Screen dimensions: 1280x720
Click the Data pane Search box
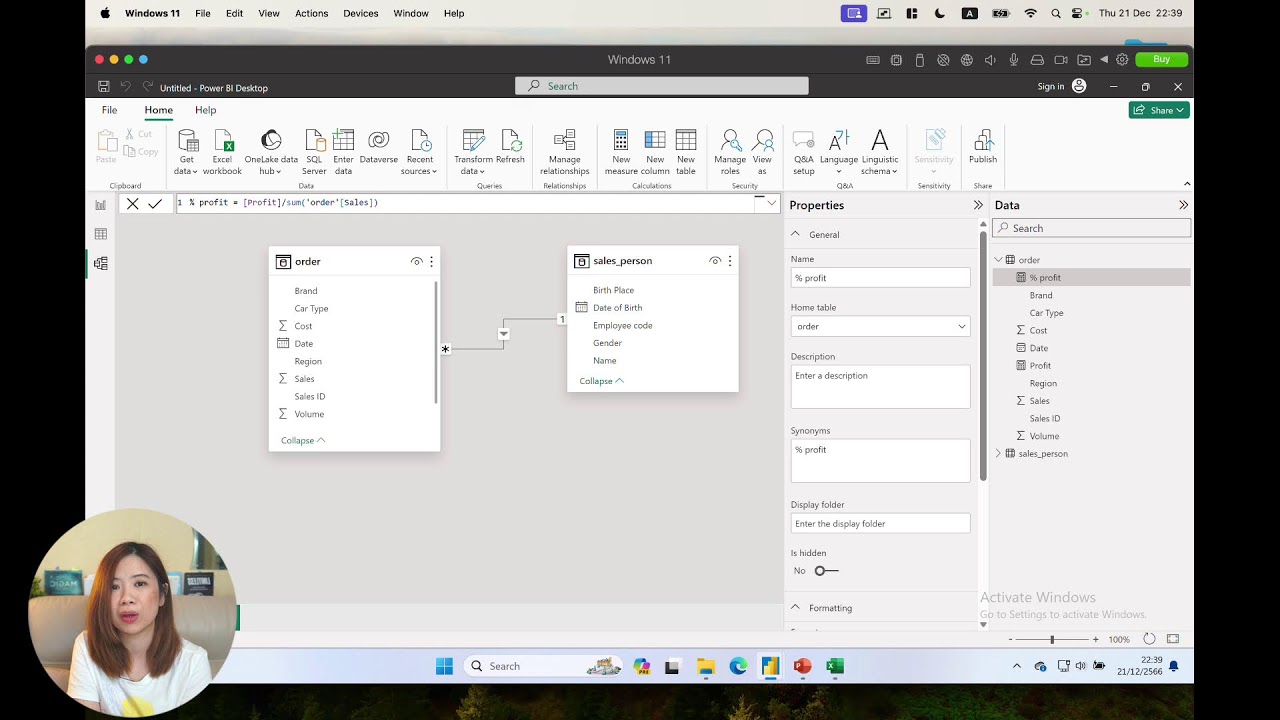(1091, 228)
